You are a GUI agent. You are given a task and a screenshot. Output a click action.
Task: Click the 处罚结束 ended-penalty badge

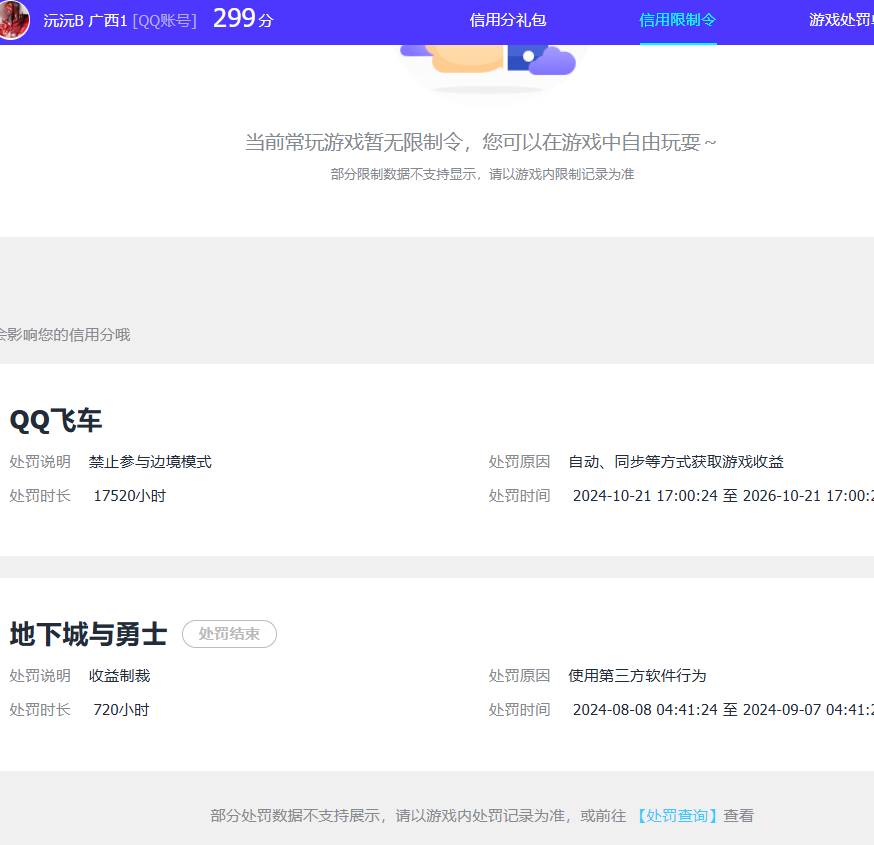(x=229, y=634)
